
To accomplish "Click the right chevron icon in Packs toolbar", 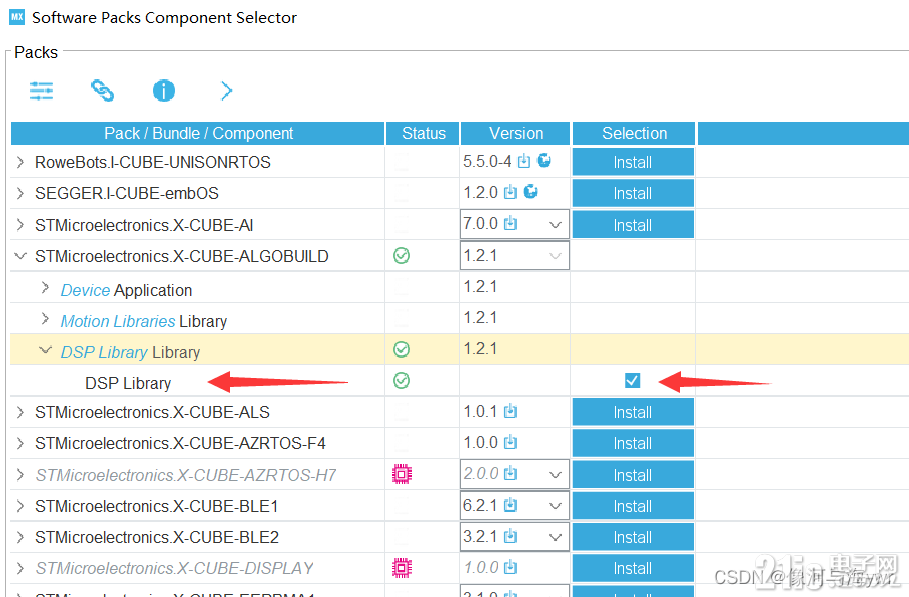I will [227, 91].
